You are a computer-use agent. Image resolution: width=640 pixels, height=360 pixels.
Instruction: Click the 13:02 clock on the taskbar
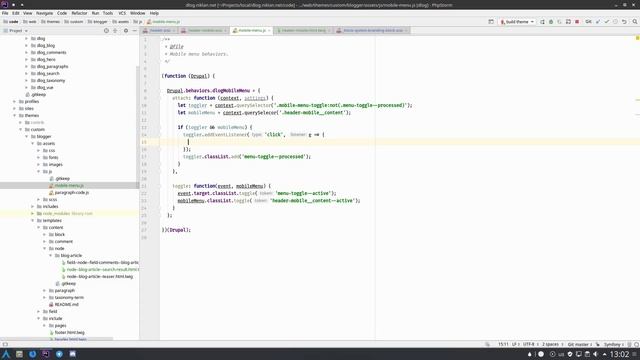pos(619,354)
